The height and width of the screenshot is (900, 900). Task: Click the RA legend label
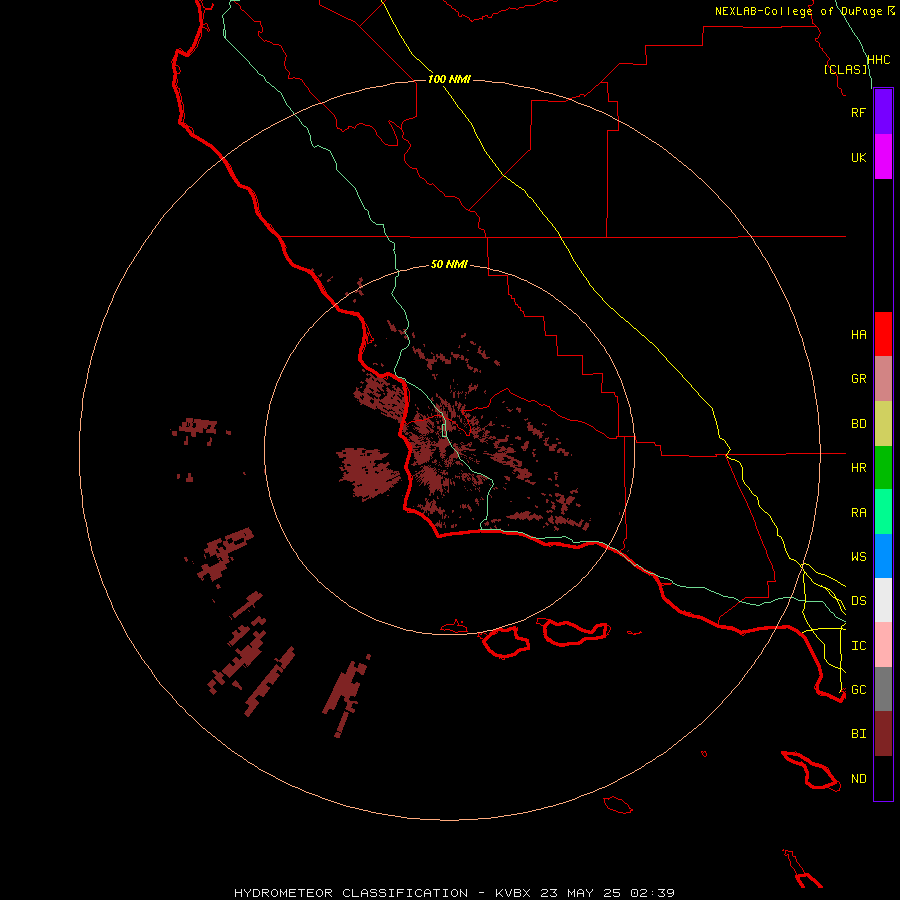[858, 513]
